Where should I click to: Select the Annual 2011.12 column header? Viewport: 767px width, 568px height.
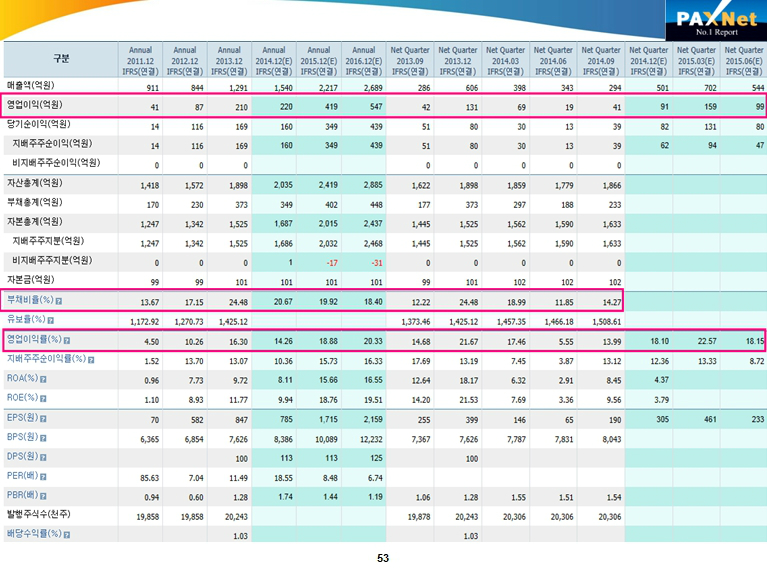pos(140,60)
